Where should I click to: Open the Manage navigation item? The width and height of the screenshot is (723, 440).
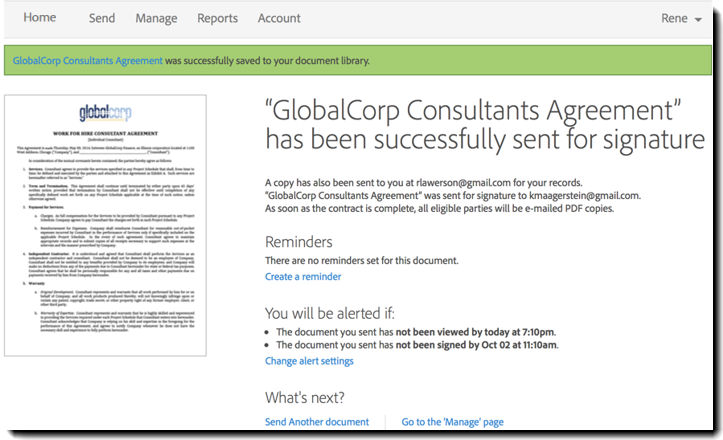156,18
